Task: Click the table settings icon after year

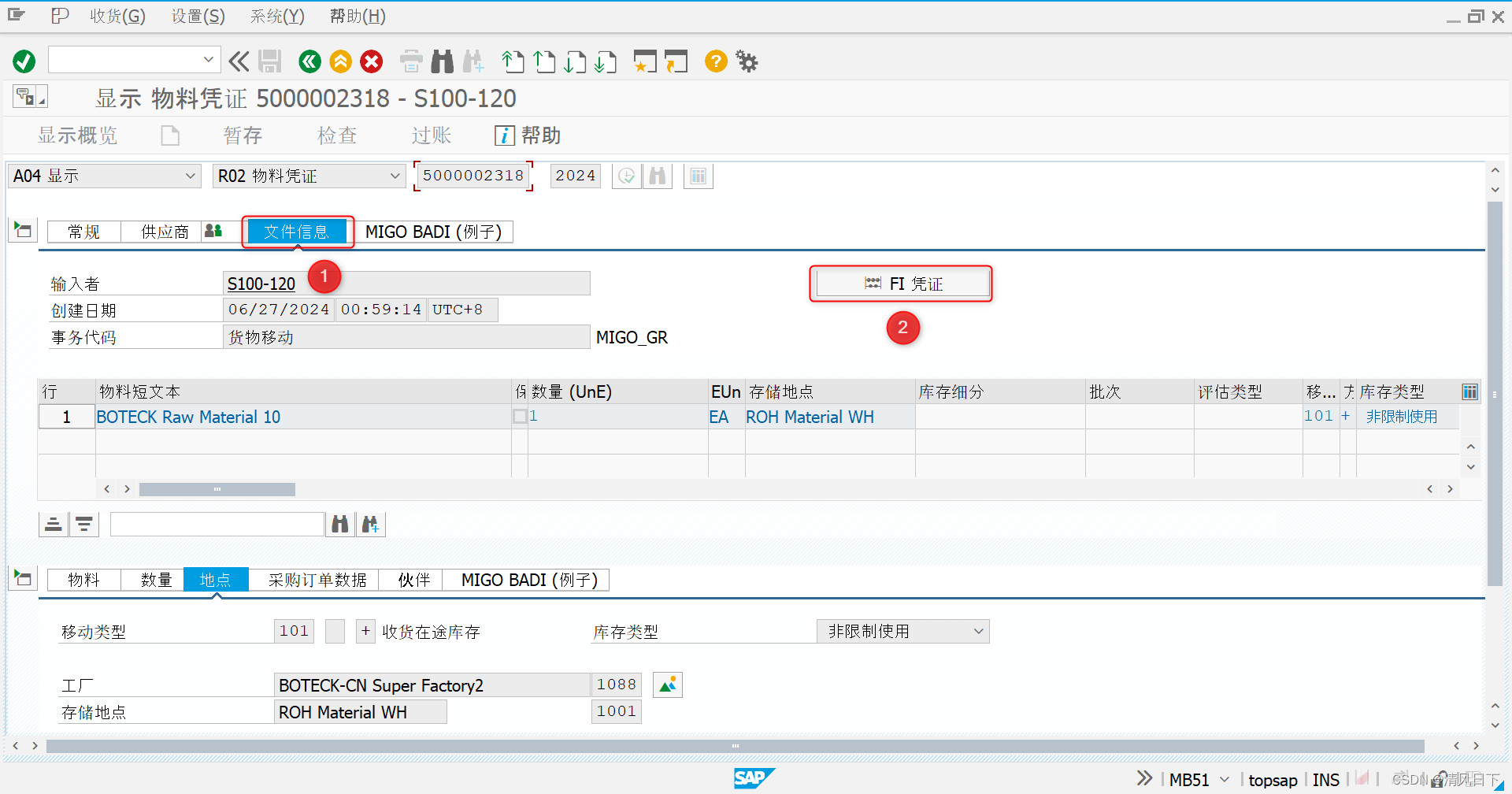Action: coord(699,176)
